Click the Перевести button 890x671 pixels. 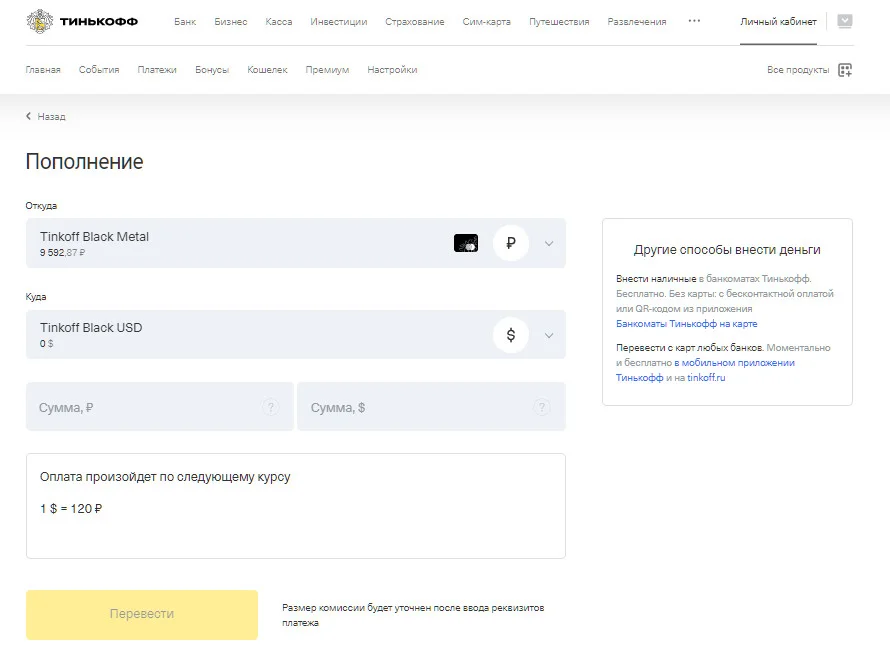(142, 615)
